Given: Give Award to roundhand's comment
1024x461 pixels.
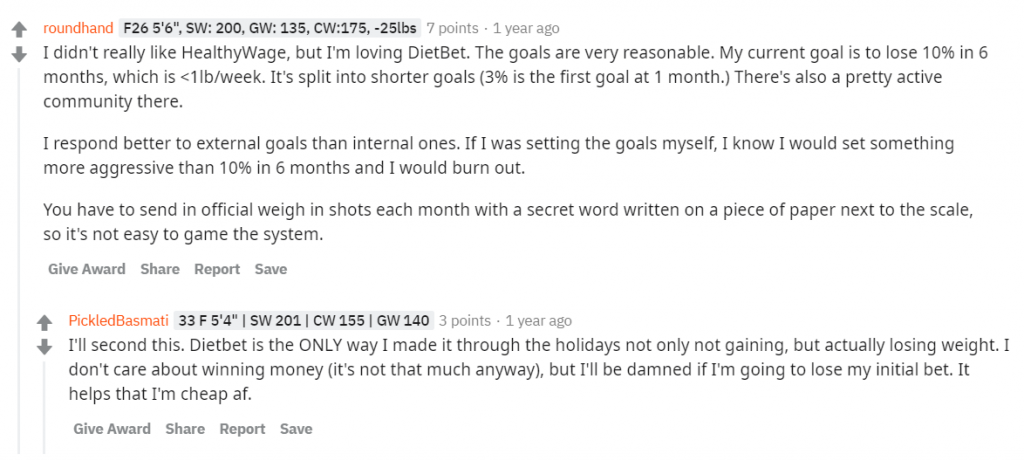Looking at the screenshot, I should tap(87, 269).
